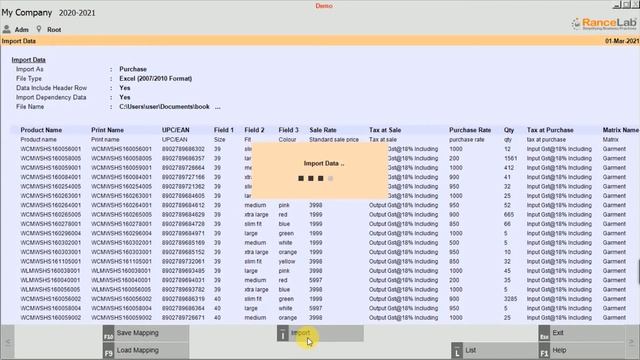Click the 'yellow' colour cell
The height and width of the screenshot is (360, 640).
pos(287,262)
